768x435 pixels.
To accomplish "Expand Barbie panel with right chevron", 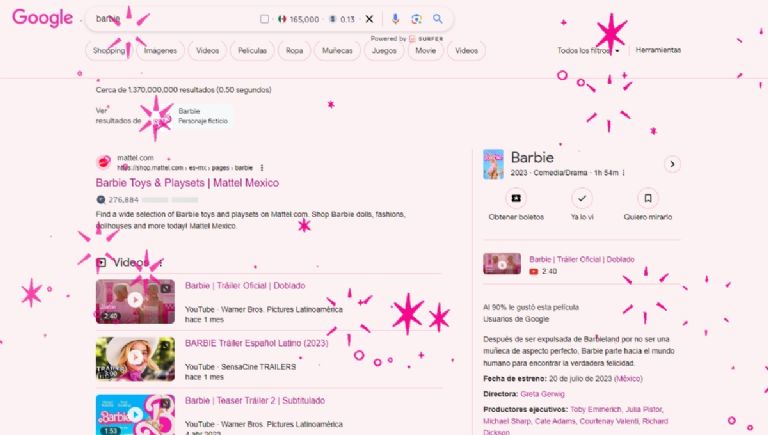I will coord(672,164).
